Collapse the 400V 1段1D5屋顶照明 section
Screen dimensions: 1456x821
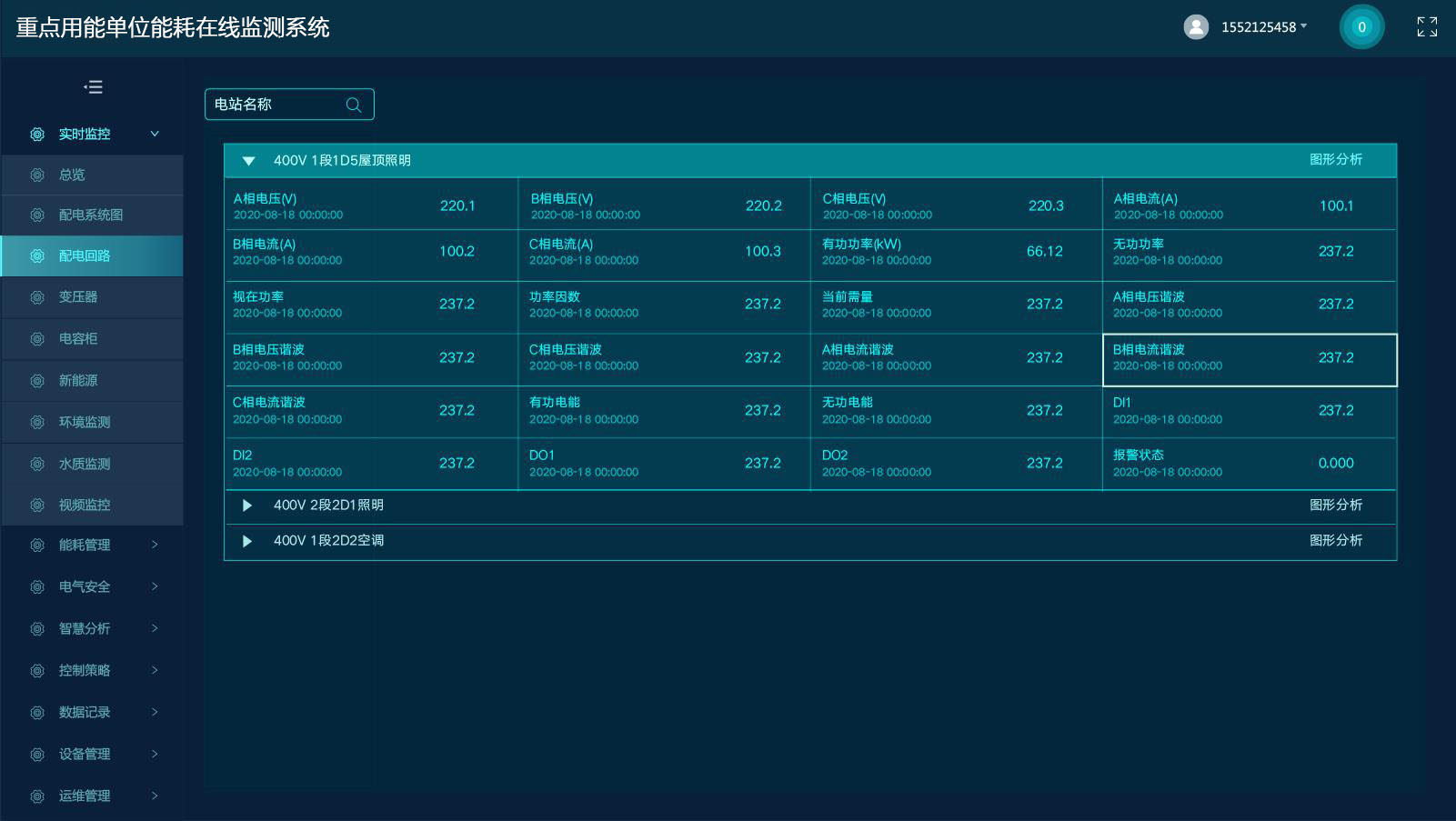tap(248, 161)
